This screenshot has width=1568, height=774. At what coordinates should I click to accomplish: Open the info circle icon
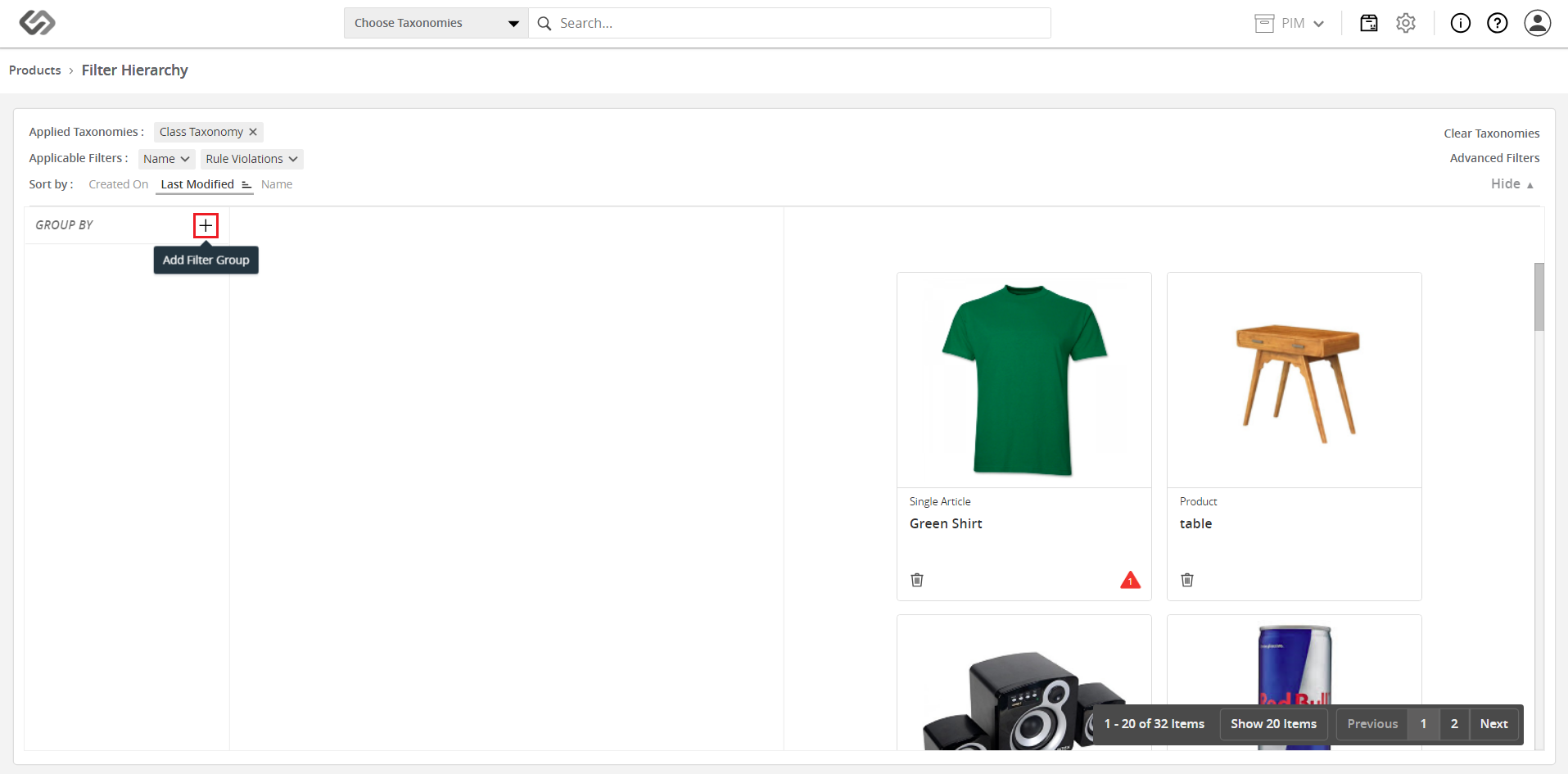[1461, 23]
